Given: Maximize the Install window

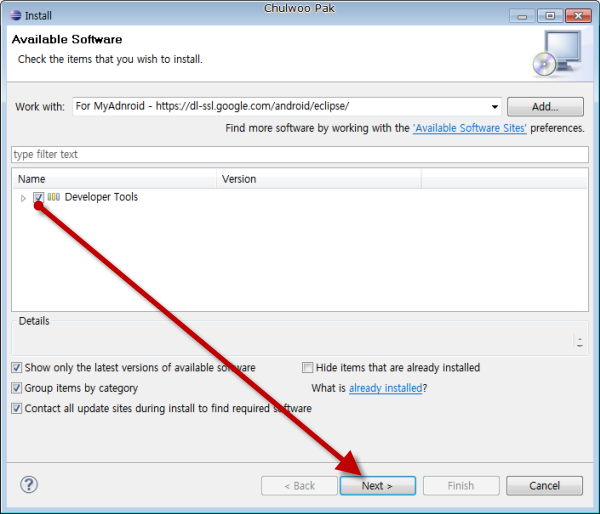Looking at the screenshot, I should coord(550,16).
